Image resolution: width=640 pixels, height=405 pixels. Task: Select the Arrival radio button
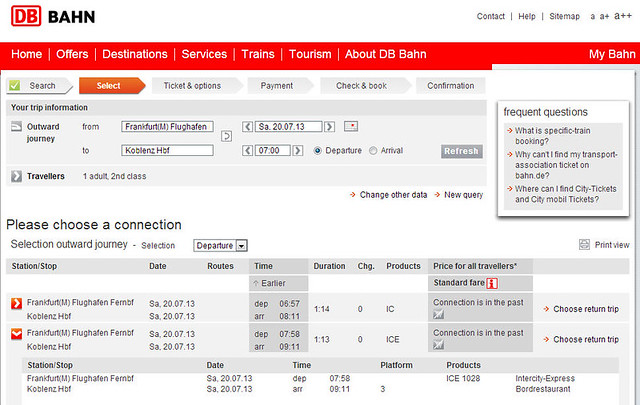click(374, 151)
